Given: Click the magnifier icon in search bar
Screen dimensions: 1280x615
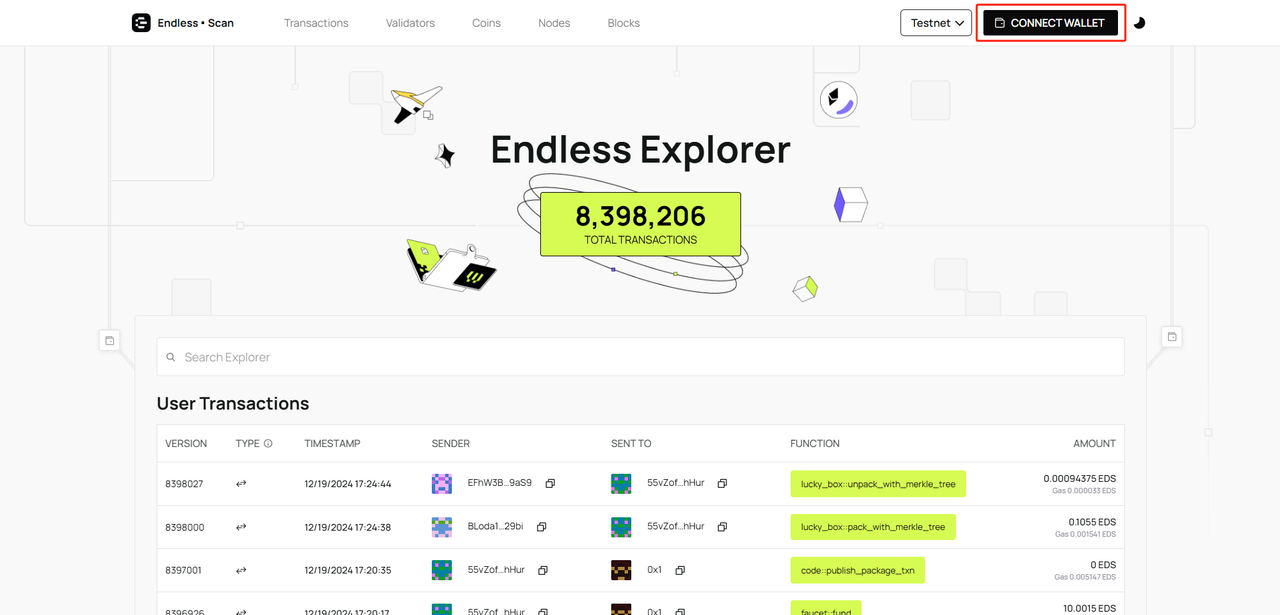Looking at the screenshot, I should click(x=172, y=357).
